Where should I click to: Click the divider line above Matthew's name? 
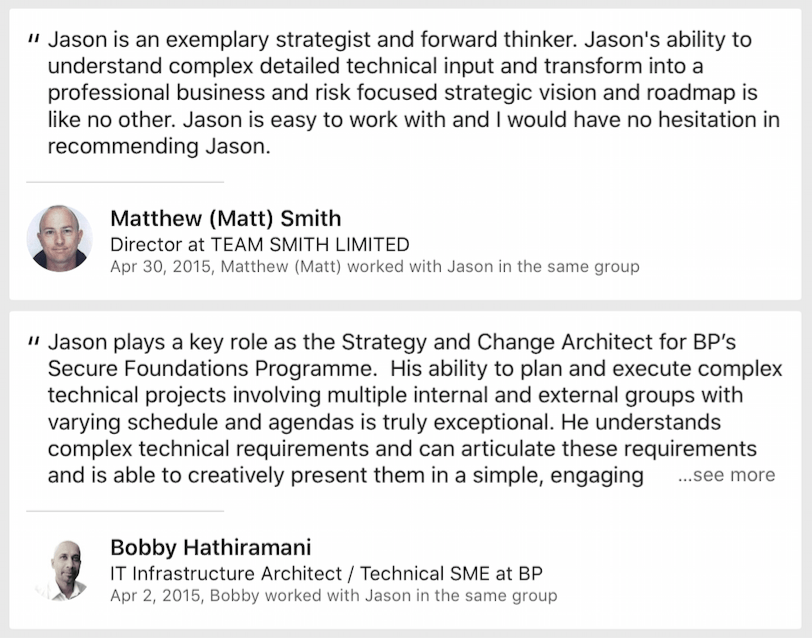coord(125,182)
